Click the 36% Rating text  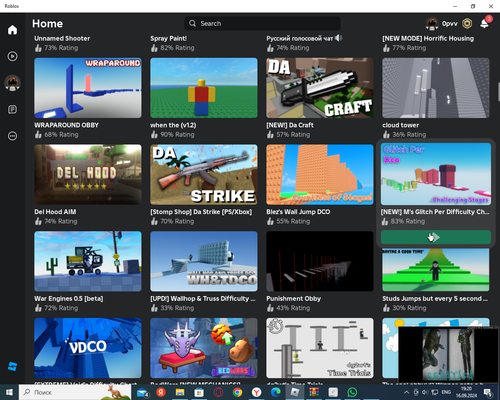[x=409, y=134]
